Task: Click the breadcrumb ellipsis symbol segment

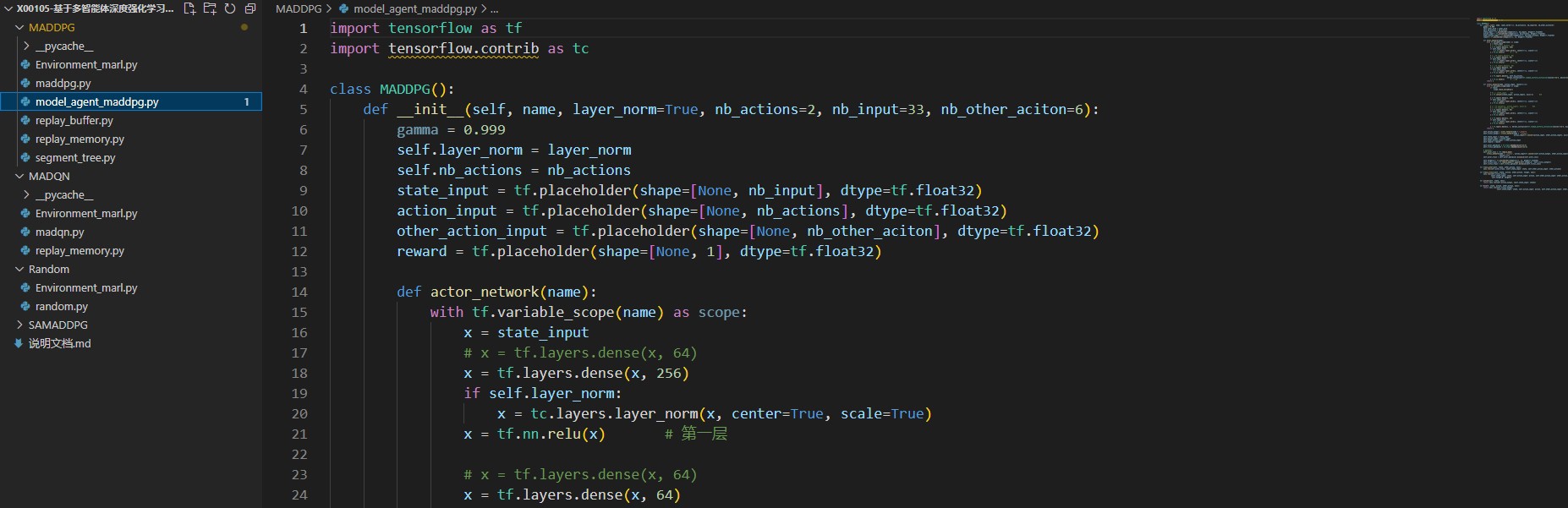Action: point(494,8)
